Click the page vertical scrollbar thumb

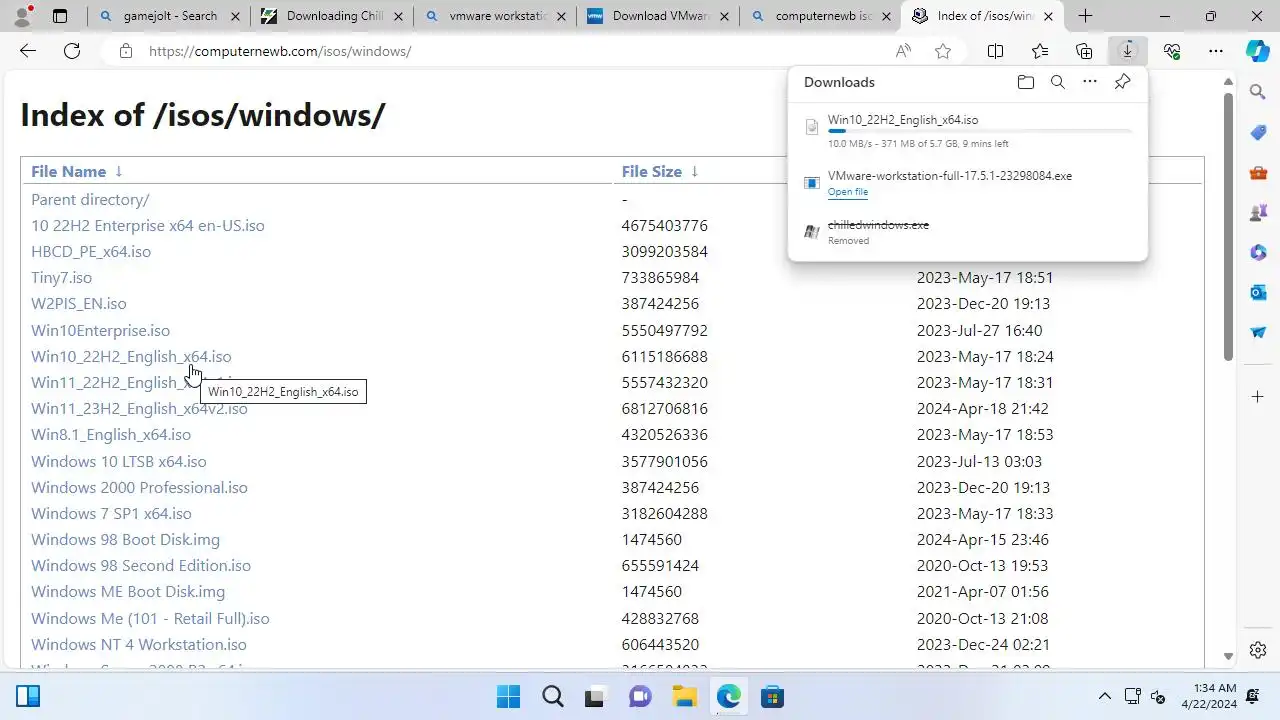coord(1229,226)
